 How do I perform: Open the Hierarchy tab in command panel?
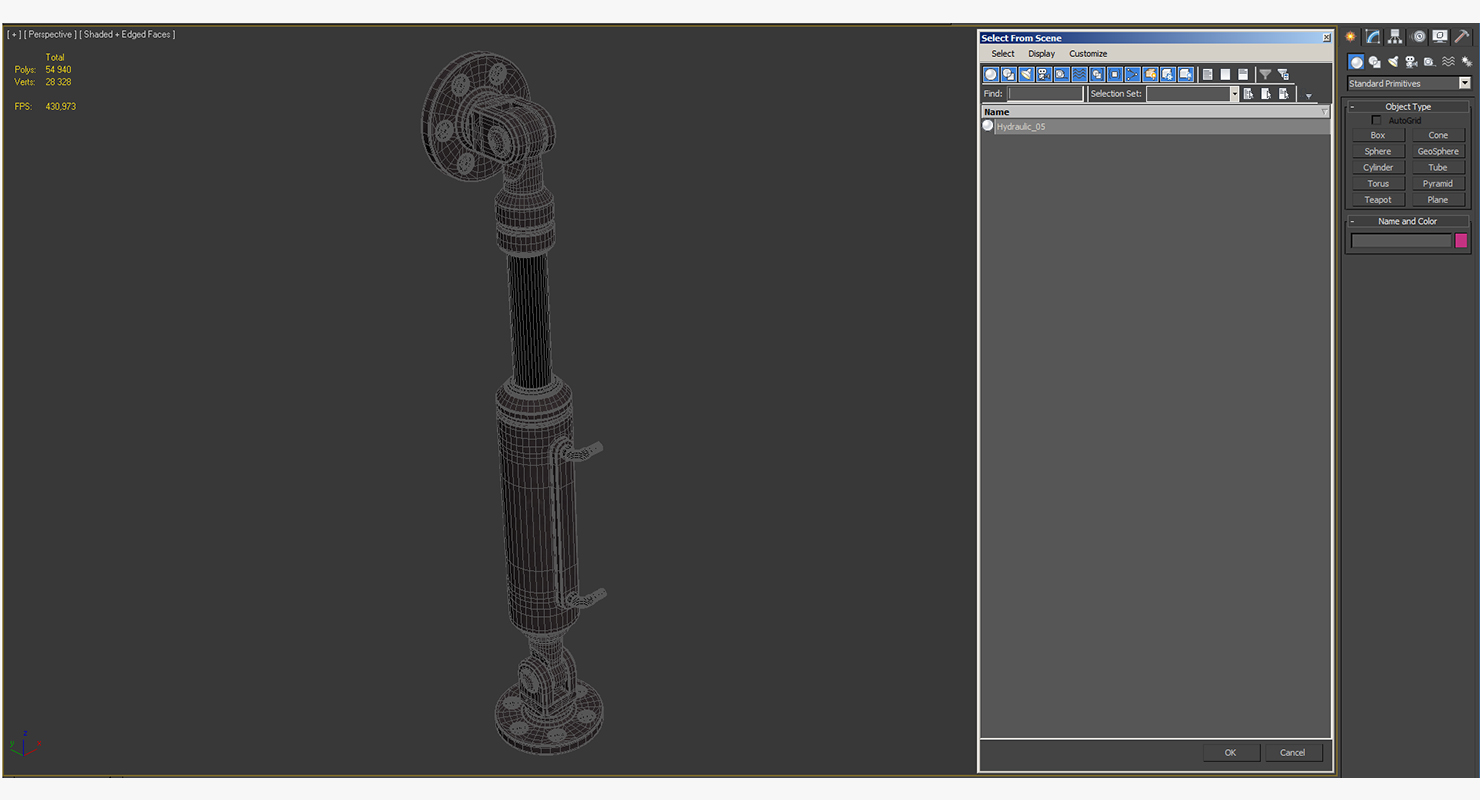pyautogui.click(x=1396, y=36)
